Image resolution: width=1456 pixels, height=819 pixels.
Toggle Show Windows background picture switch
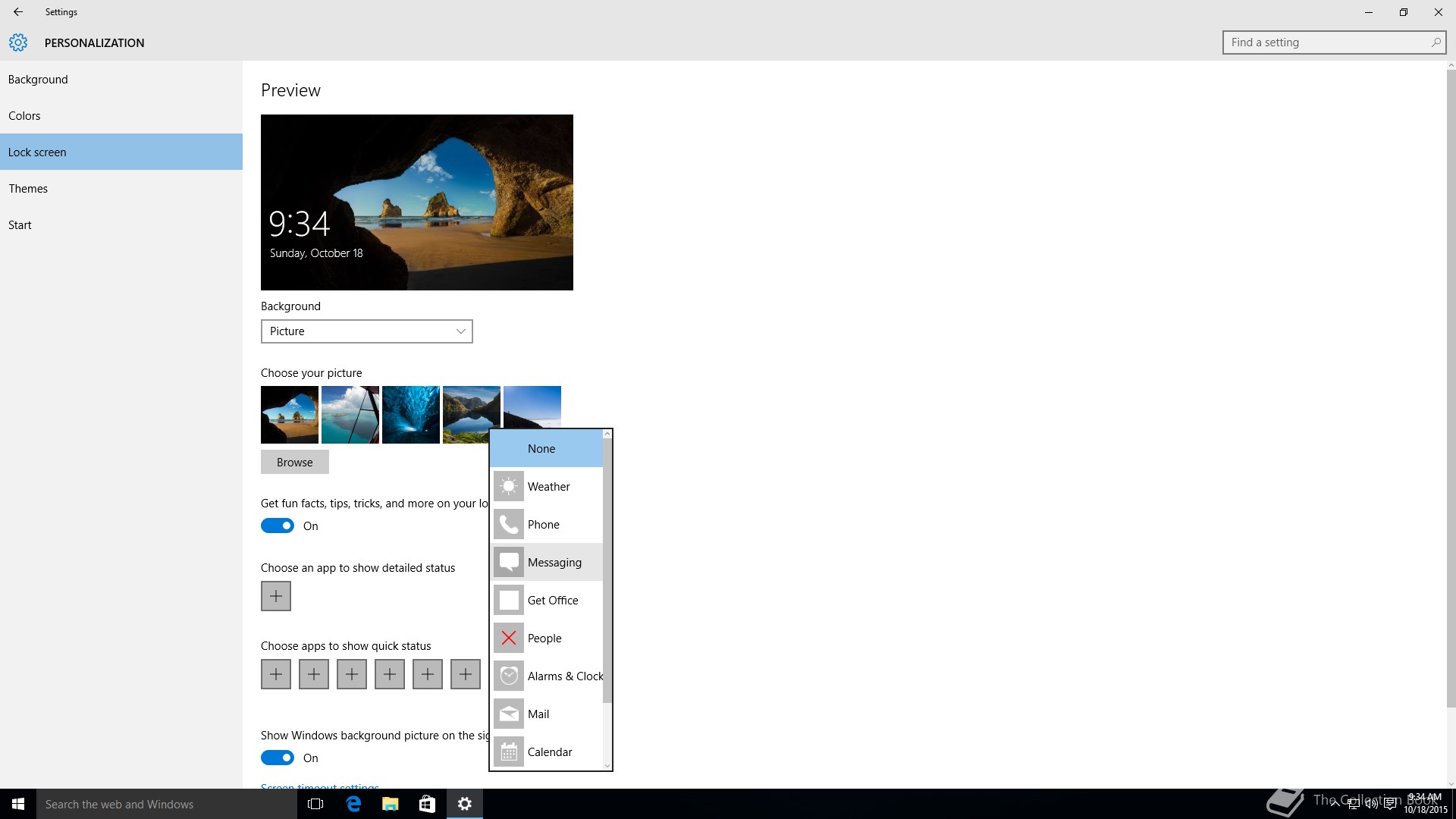point(278,758)
